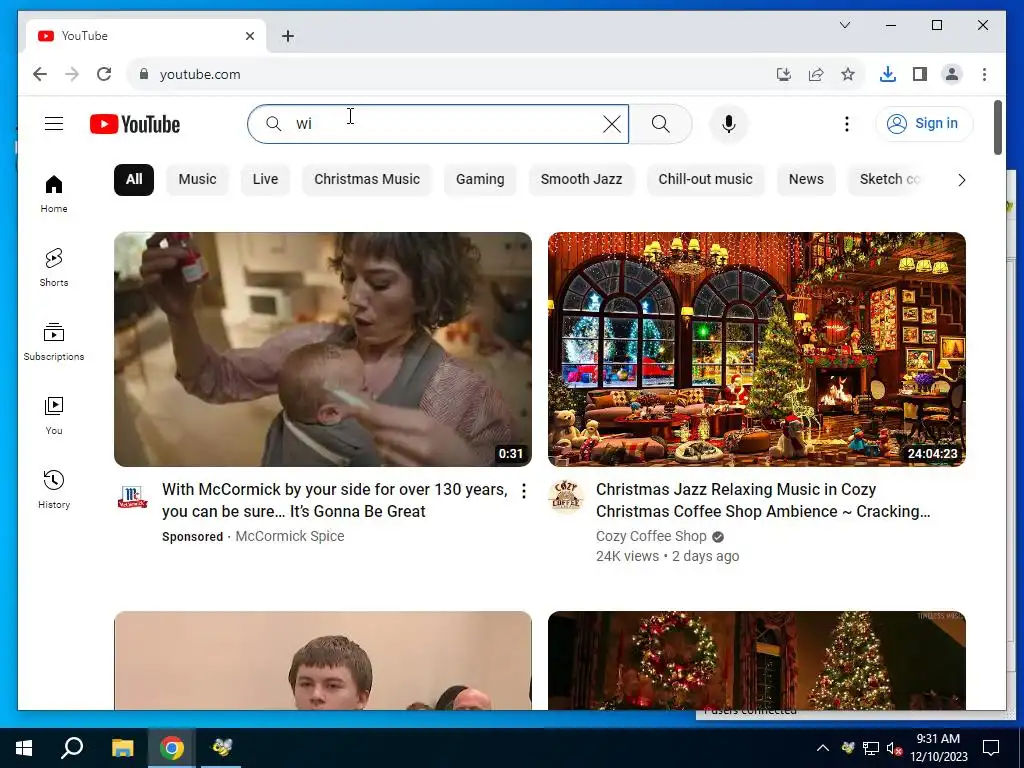Open Subscriptions in the sidebar
Screen dimensions: 1024x768
point(54,342)
